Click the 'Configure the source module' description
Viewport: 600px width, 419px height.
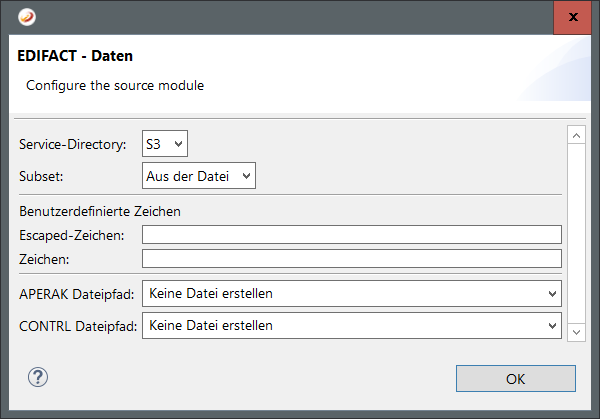[115, 86]
